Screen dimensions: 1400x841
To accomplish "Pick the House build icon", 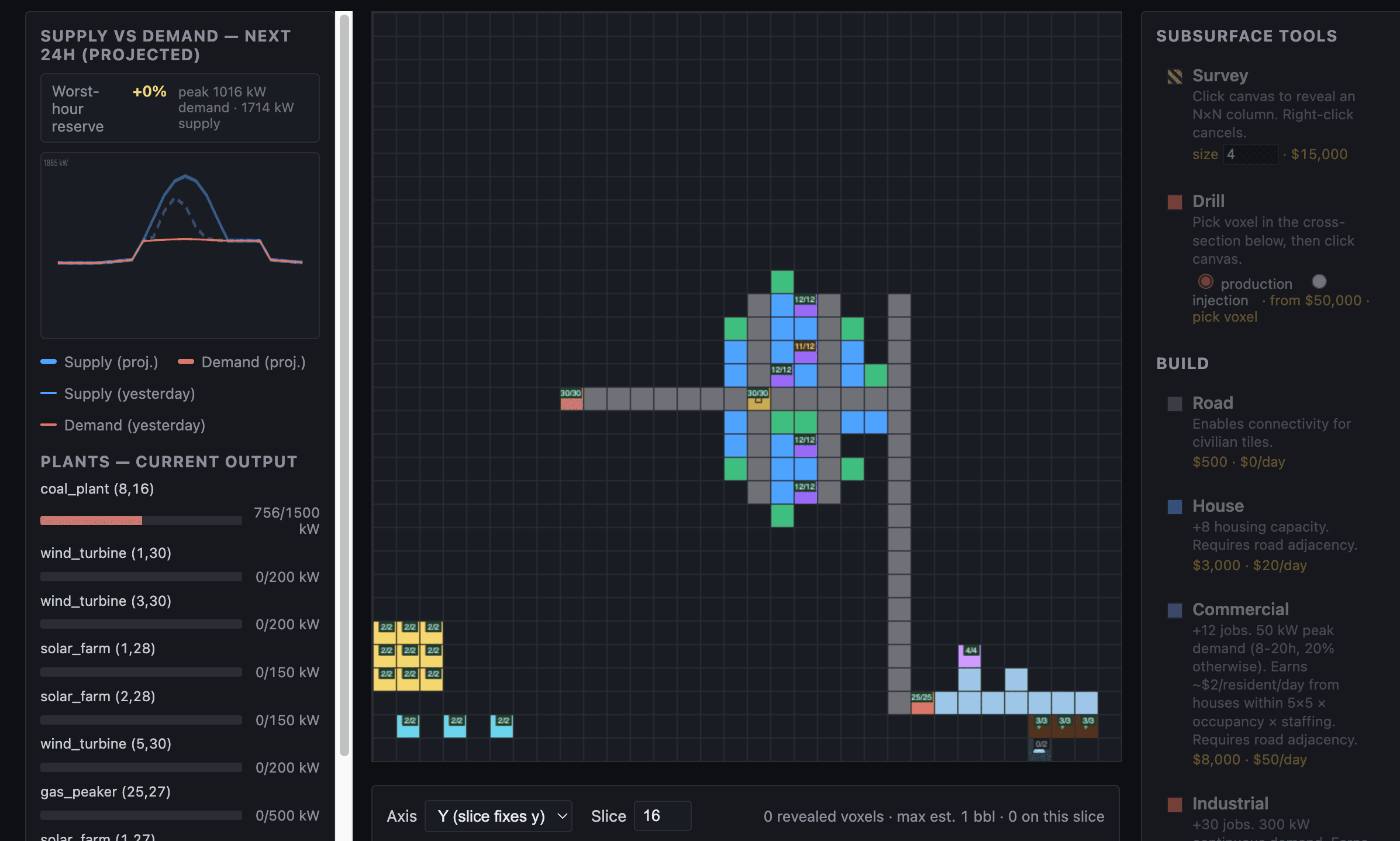I will pos(1174,507).
